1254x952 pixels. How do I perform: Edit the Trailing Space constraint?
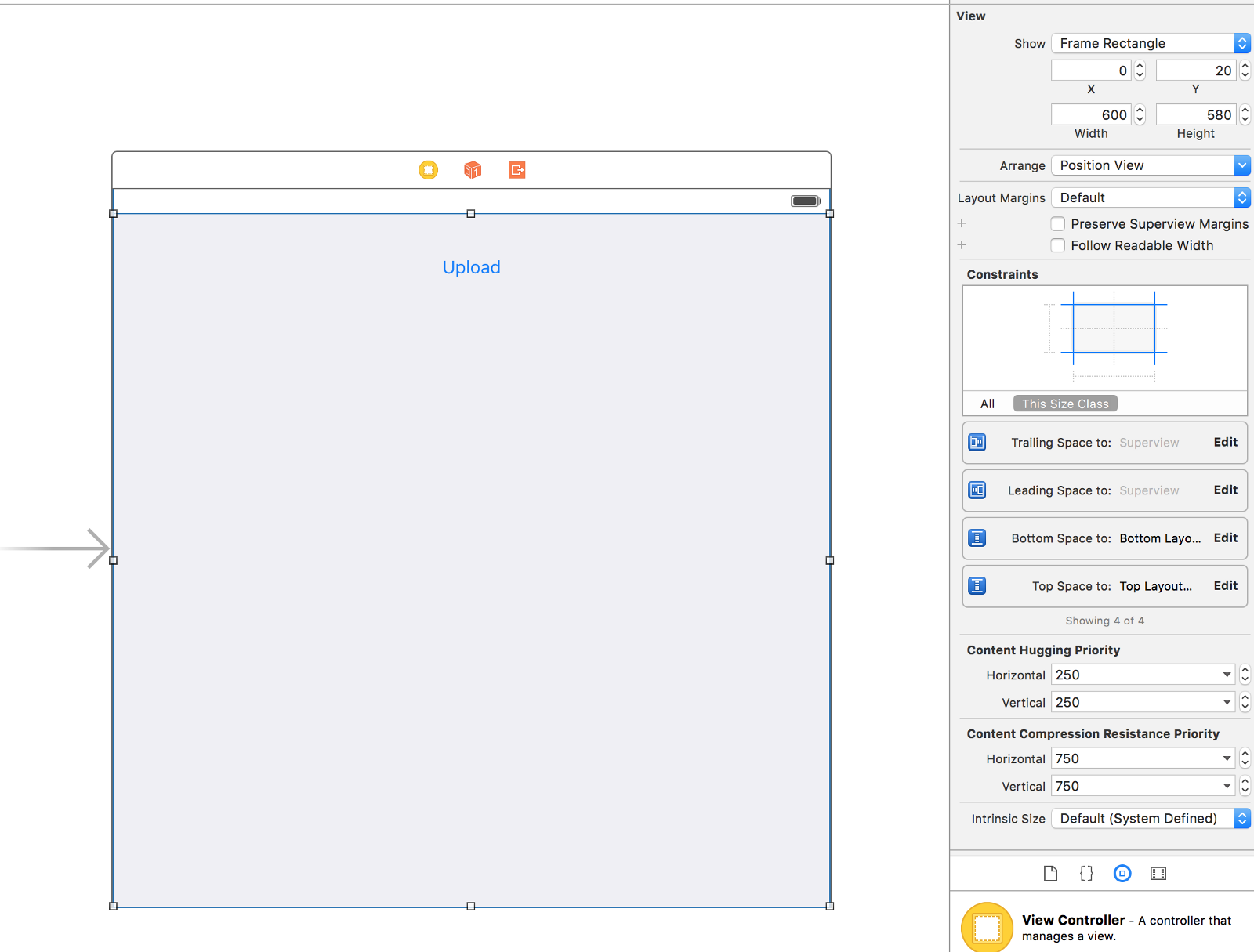click(x=1226, y=443)
